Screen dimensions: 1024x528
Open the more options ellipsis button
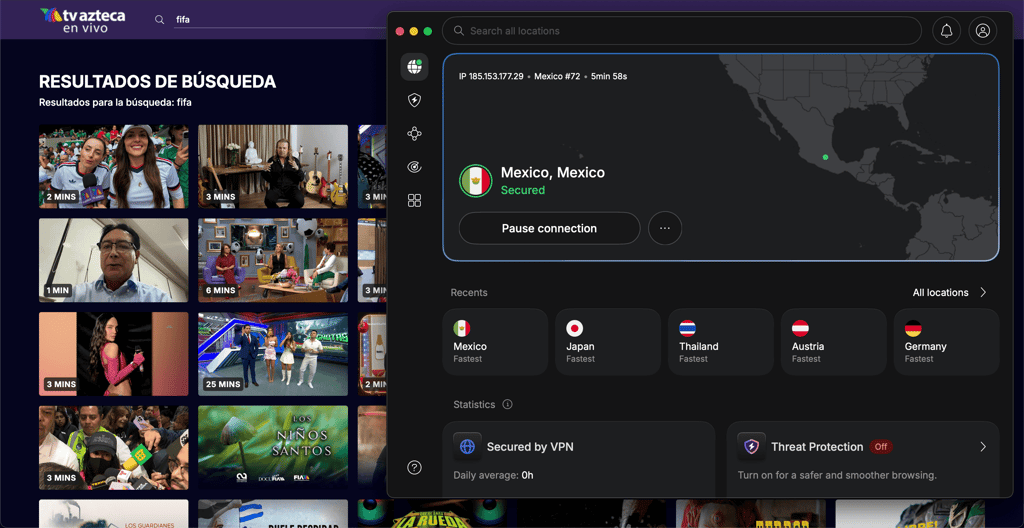(x=665, y=229)
